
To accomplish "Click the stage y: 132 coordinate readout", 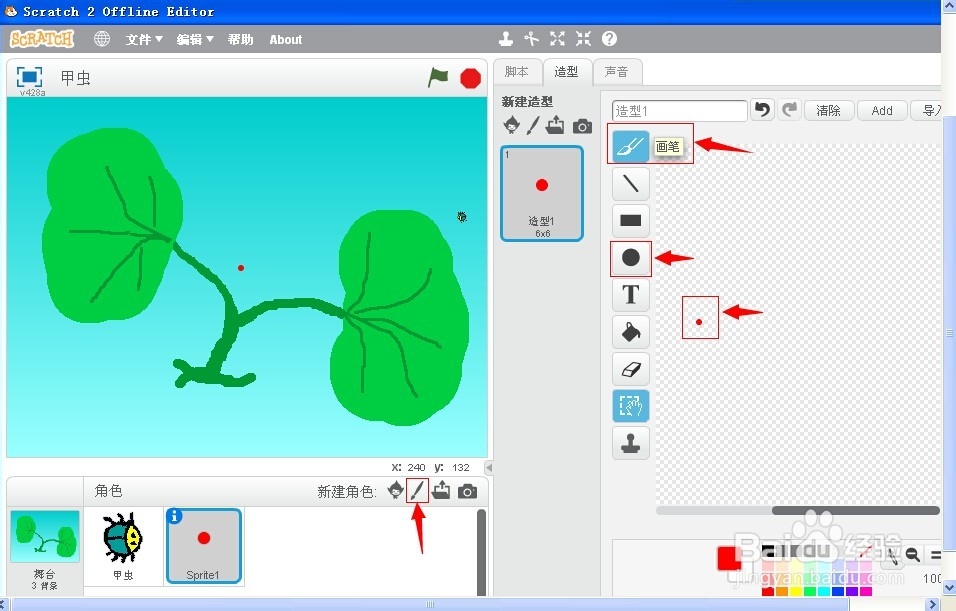I will pyautogui.click(x=452, y=468).
